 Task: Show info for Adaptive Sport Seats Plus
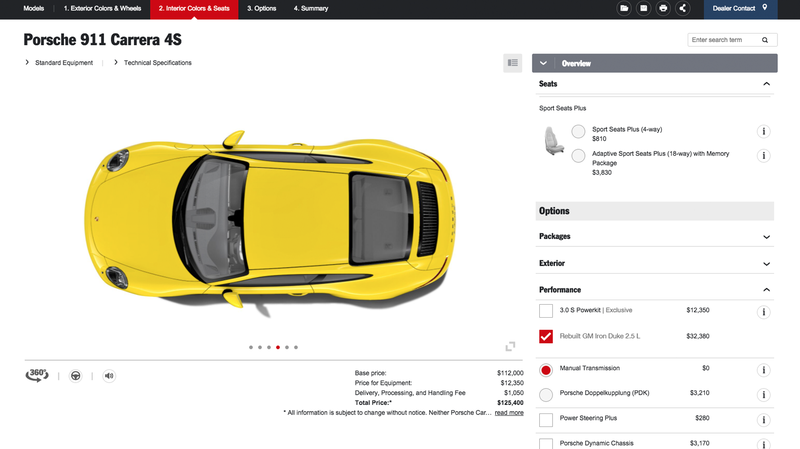763,156
